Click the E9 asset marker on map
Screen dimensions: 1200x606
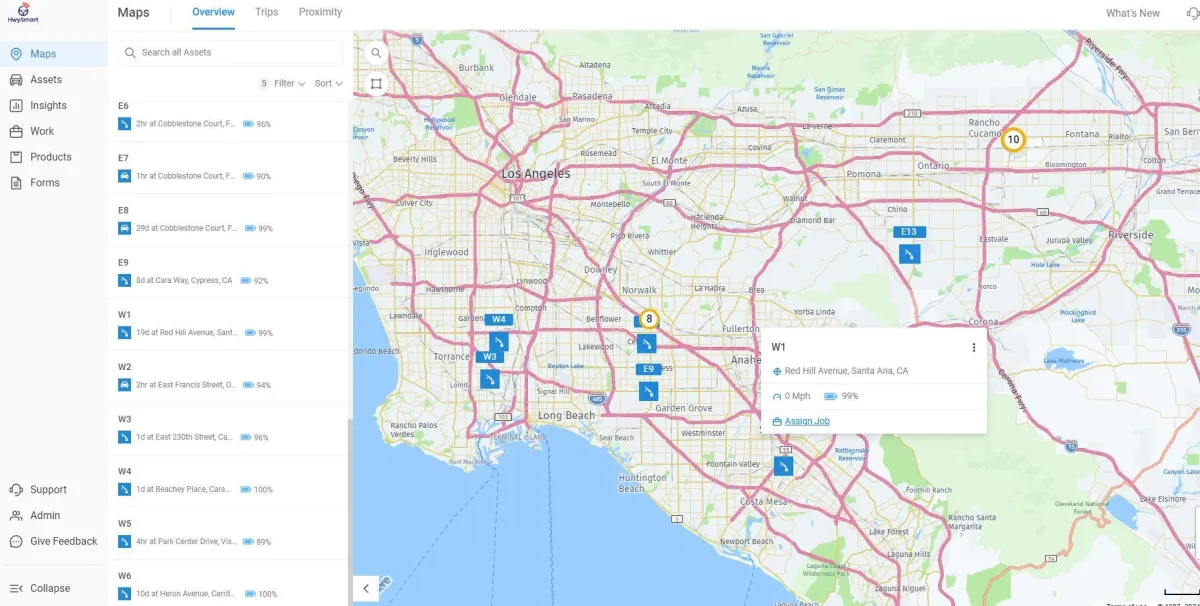click(649, 390)
